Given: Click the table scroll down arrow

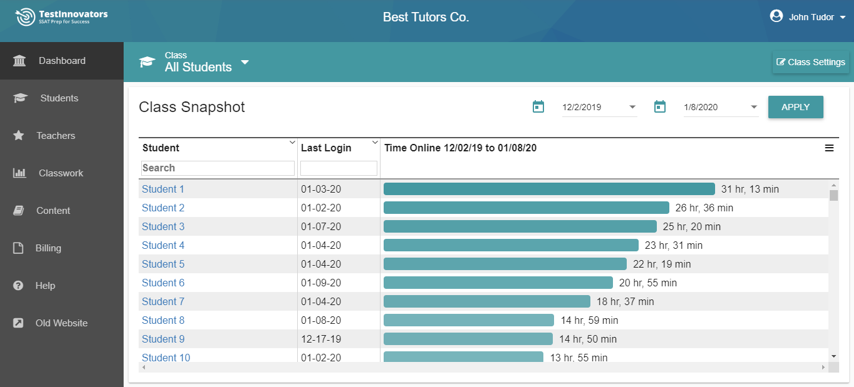Looking at the screenshot, I should [833, 356].
